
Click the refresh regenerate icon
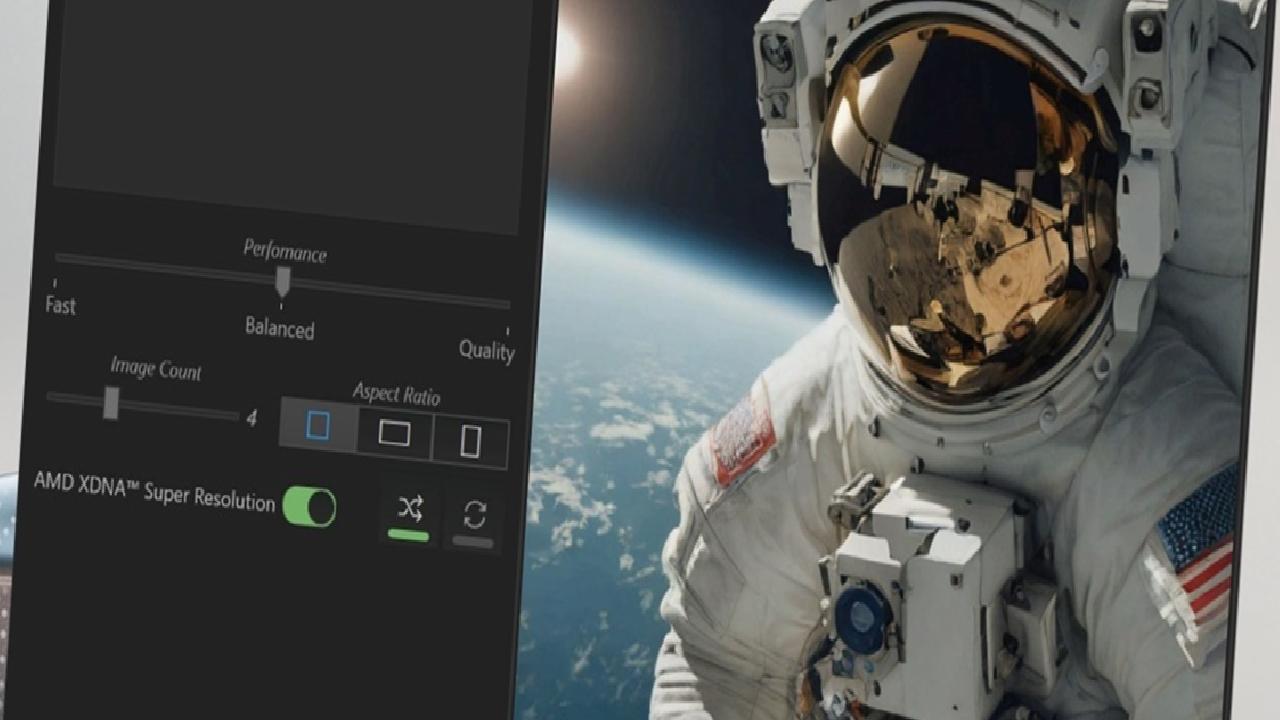474,515
